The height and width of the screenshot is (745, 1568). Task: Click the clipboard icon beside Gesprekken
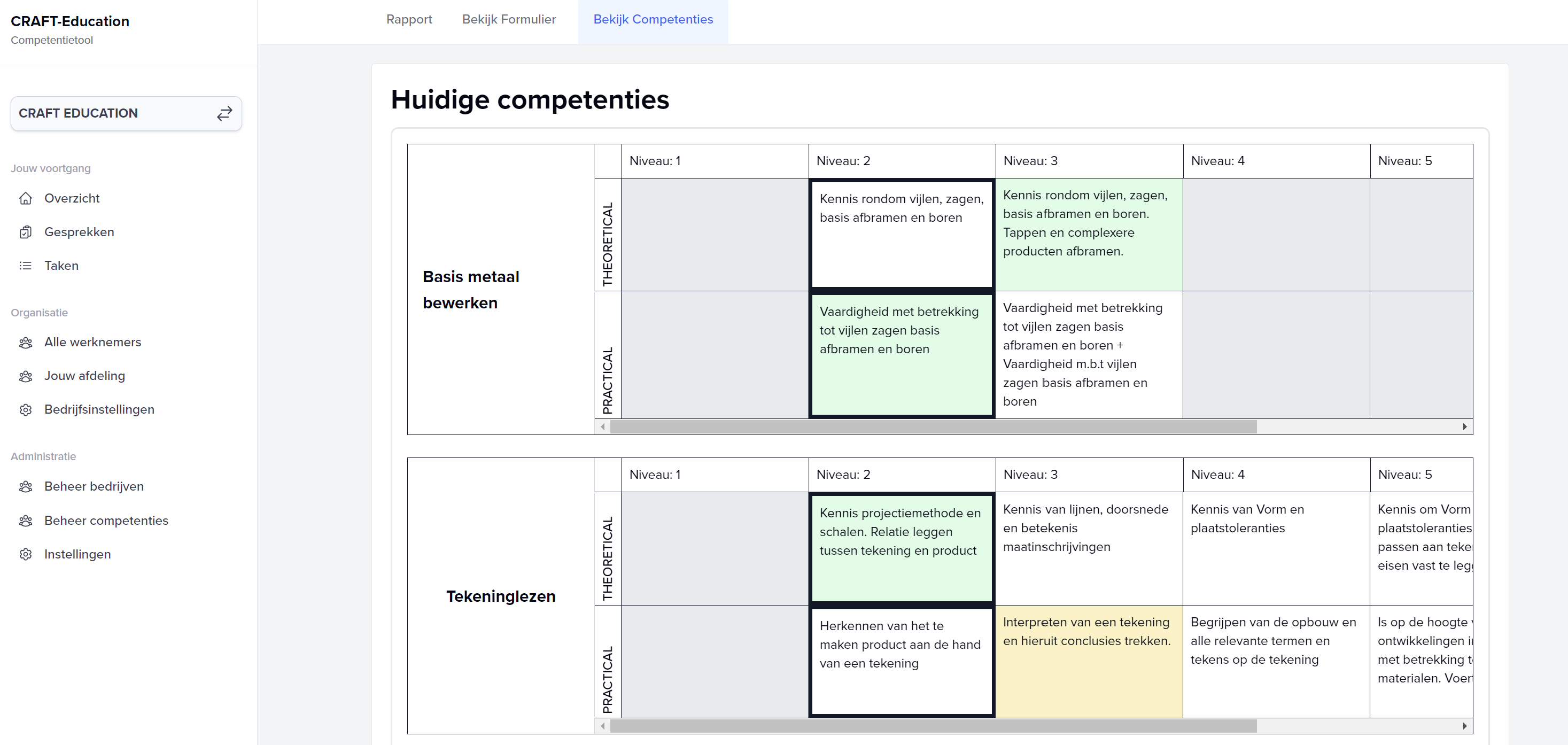(26, 232)
